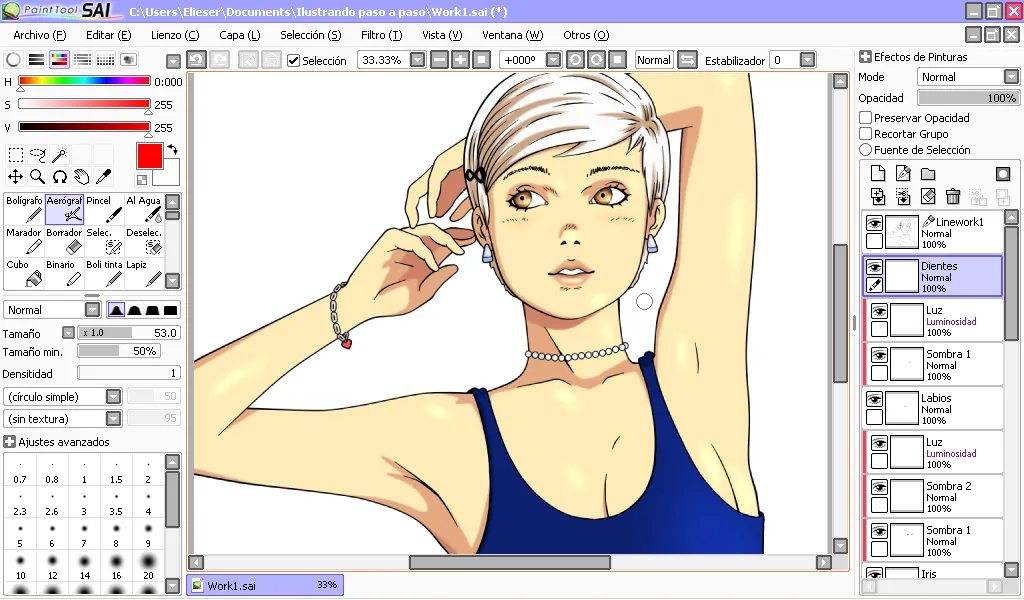Open the (sin textura) texture dropdown
Screen dimensions: 1024x600
click(x=114, y=418)
